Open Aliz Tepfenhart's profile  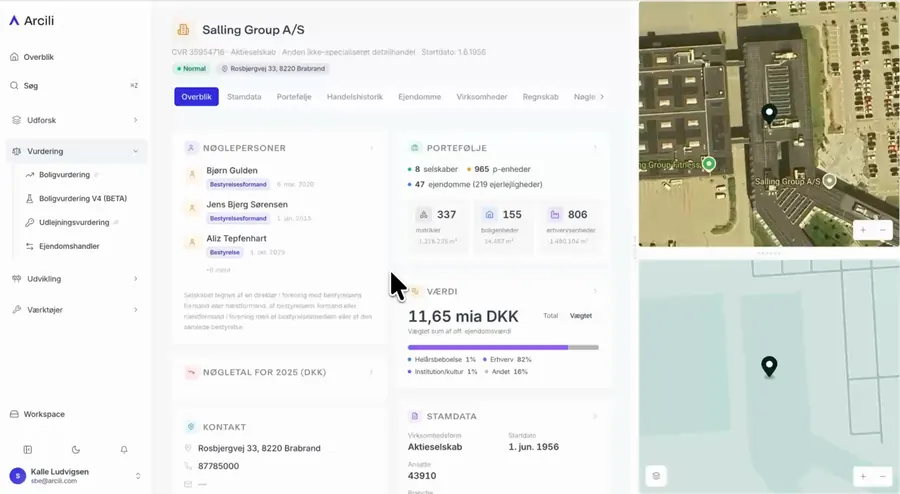pyautogui.click(x=236, y=238)
